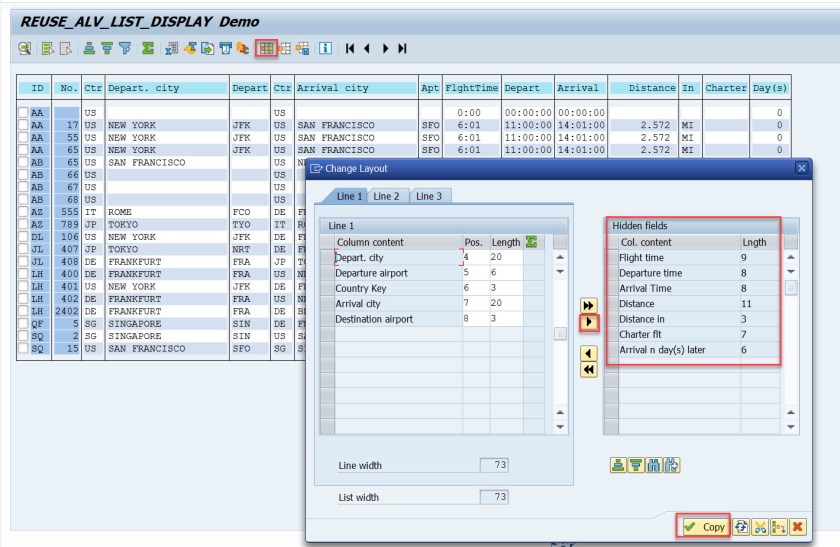Click the Sort in descending order toolbar icon
The width and height of the screenshot is (840, 547).
tap(107, 49)
